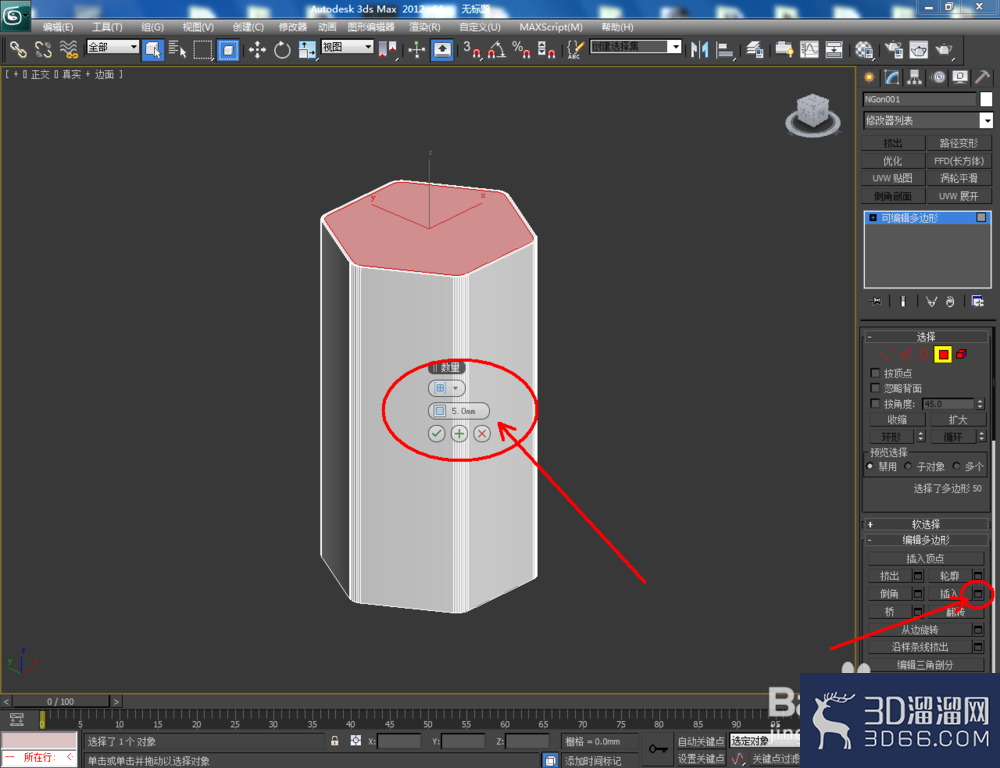Viewport: 1000px width, 768px height.
Task: Toggle the lock selection padlock icon
Action: (335, 741)
